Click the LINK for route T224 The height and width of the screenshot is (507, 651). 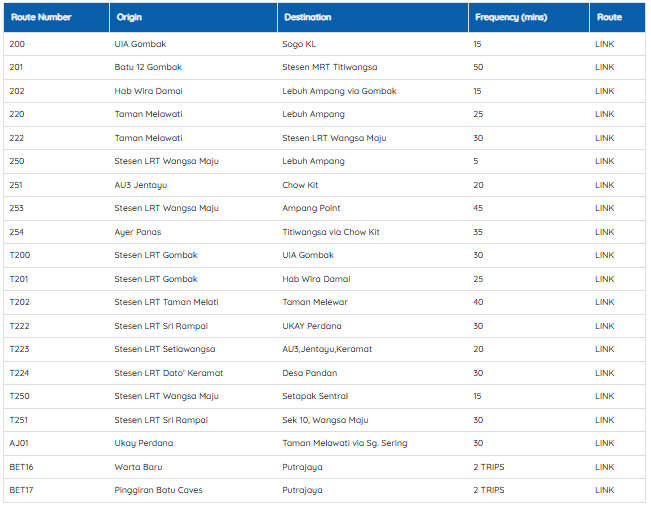(604, 373)
